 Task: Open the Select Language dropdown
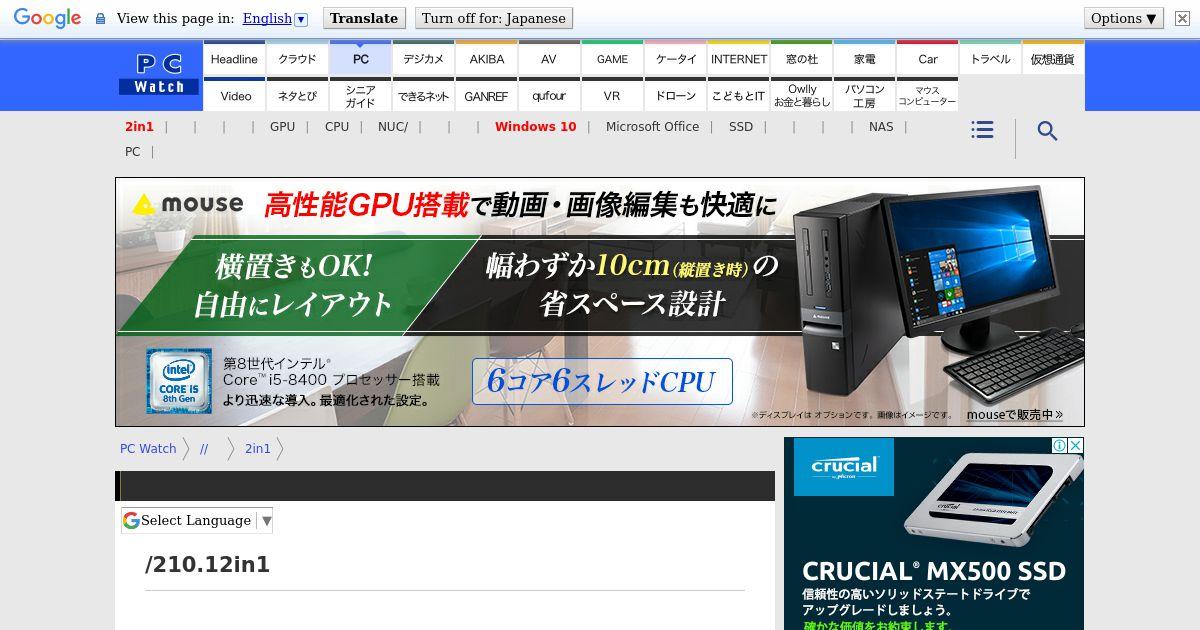[197, 520]
